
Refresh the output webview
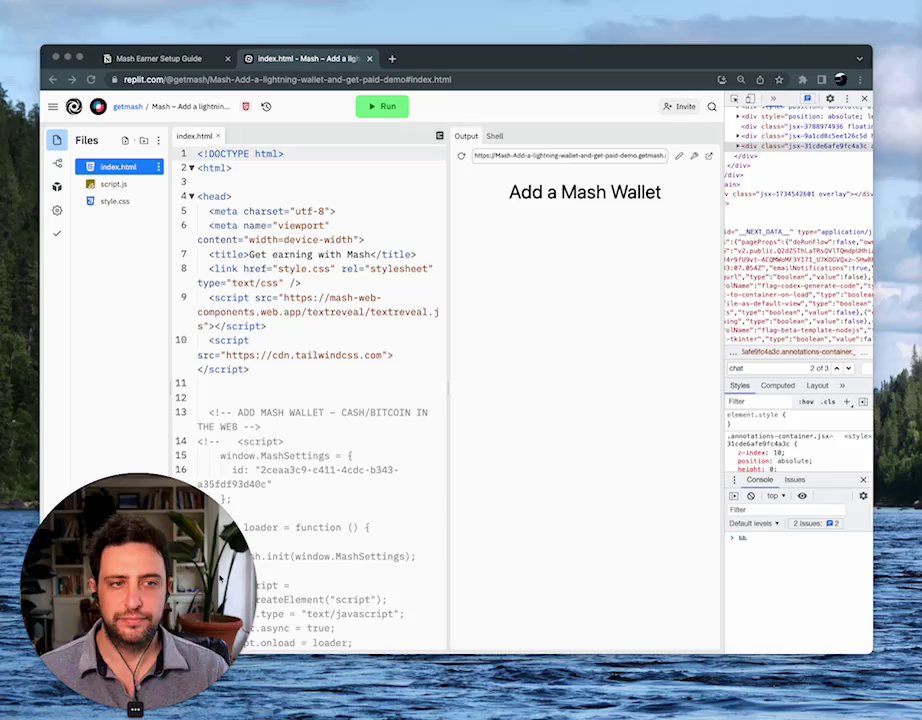pos(462,156)
